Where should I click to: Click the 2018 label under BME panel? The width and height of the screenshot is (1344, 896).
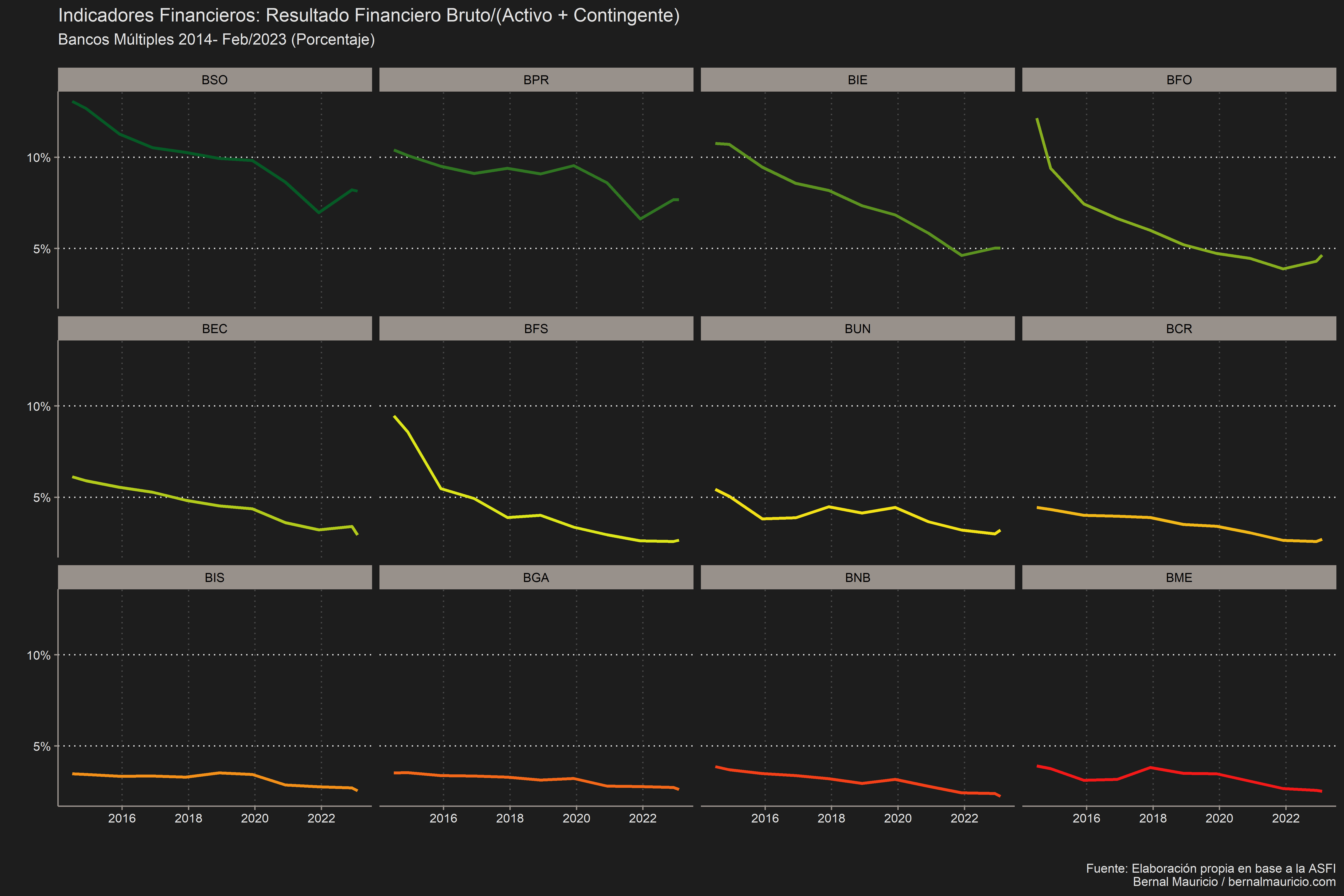1153,818
